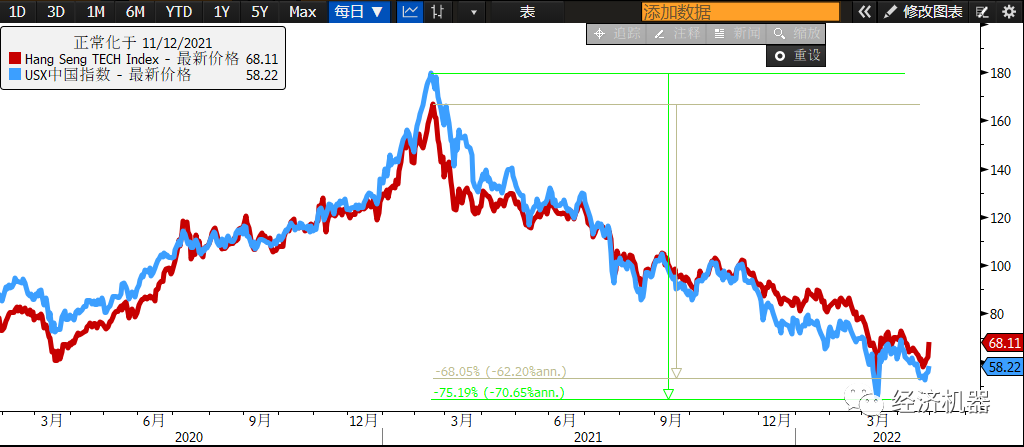Select the Max time range
This screenshot has width=1024, height=447.
tap(302, 12)
